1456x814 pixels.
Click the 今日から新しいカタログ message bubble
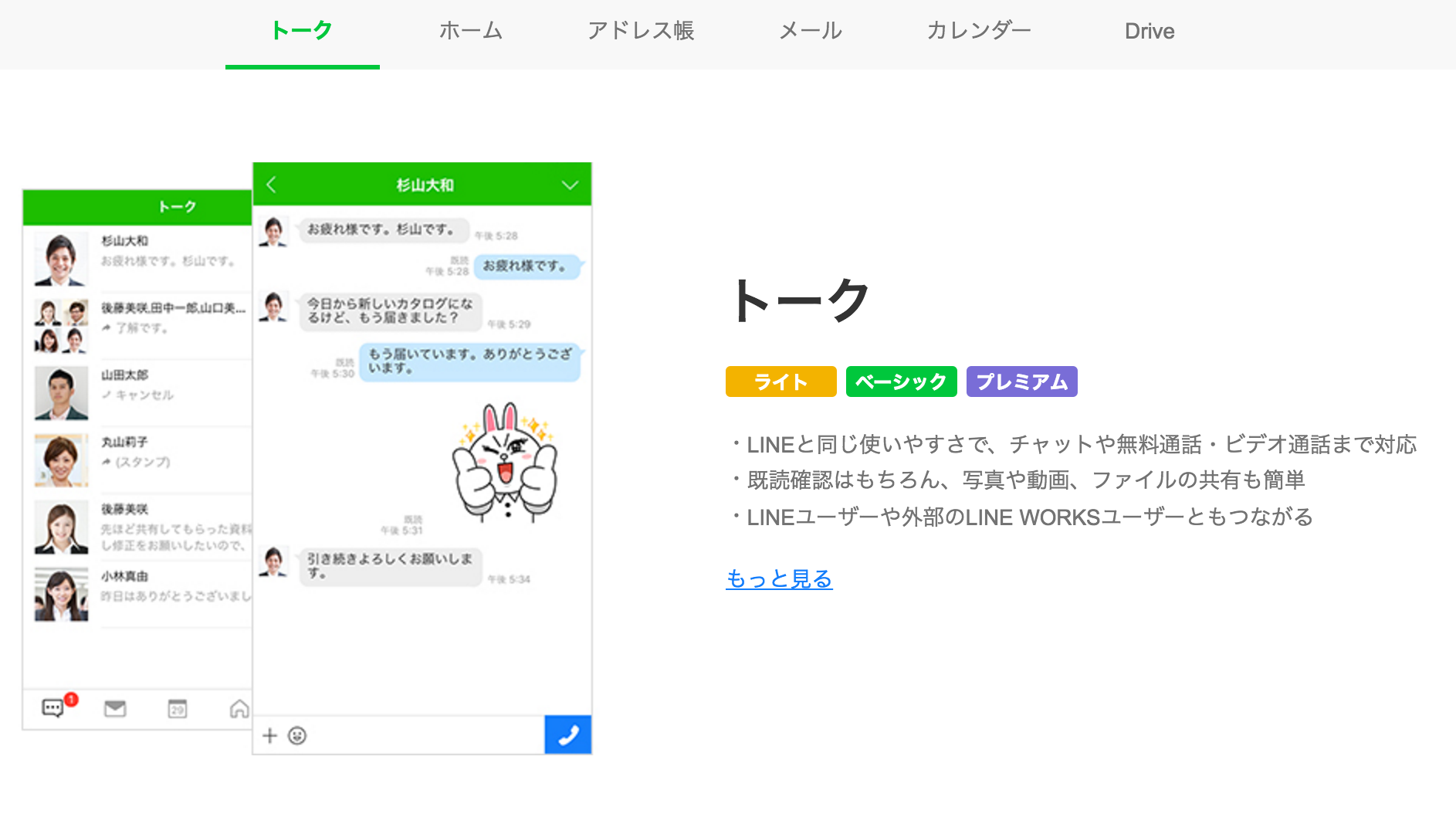click(x=391, y=311)
